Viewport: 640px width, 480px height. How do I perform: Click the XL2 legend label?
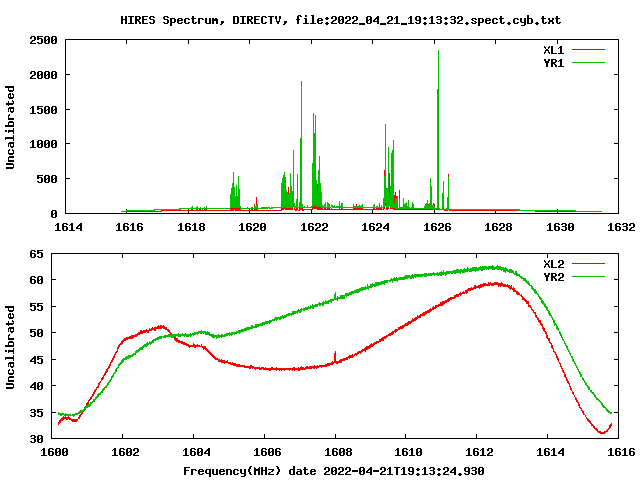click(553, 264)
